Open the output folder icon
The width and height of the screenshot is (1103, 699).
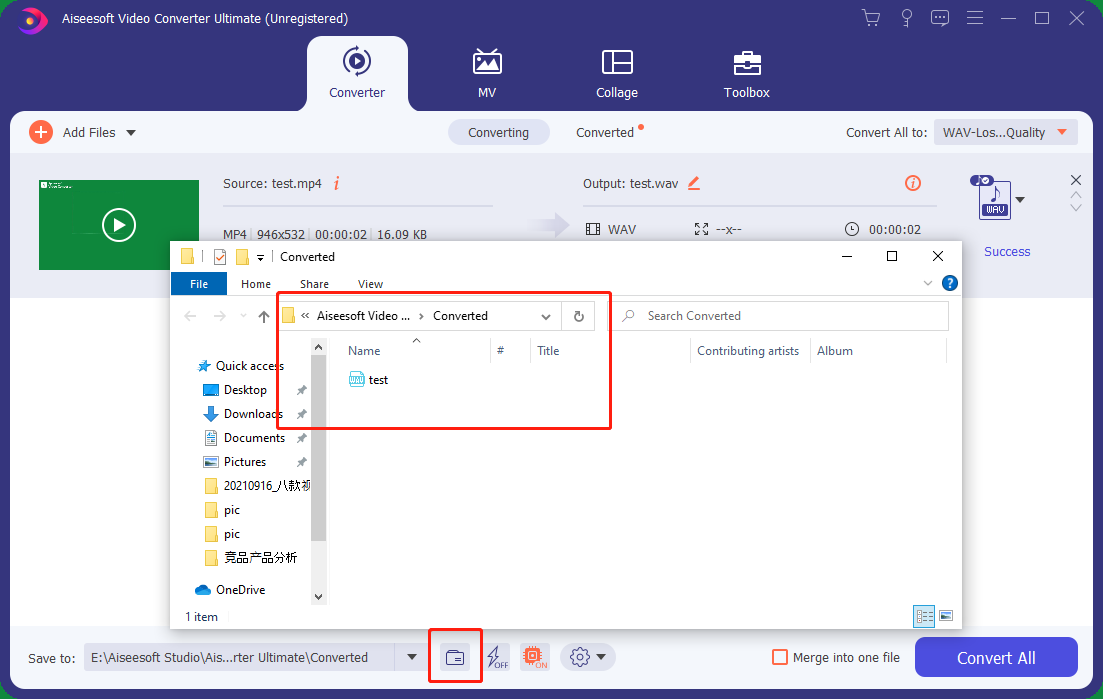455,658
